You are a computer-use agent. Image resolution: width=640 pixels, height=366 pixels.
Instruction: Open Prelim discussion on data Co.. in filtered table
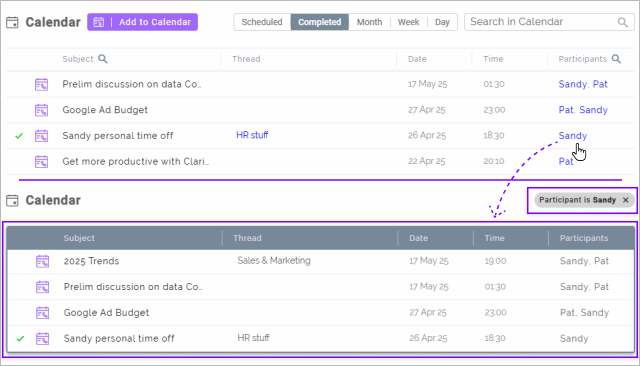(x=133, y=287)
